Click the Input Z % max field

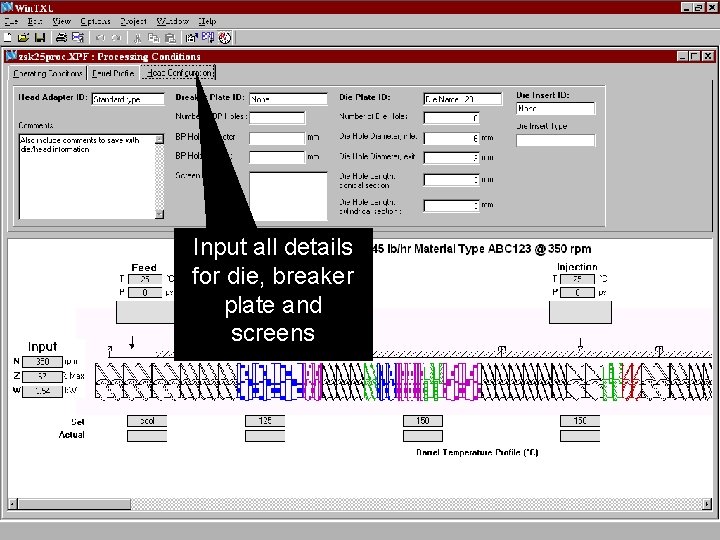(42, 377)
